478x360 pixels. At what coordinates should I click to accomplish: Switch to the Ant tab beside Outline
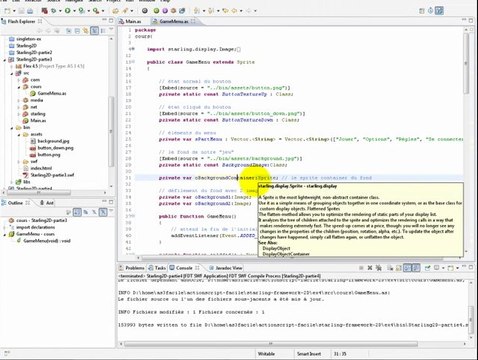click(47, 203)
